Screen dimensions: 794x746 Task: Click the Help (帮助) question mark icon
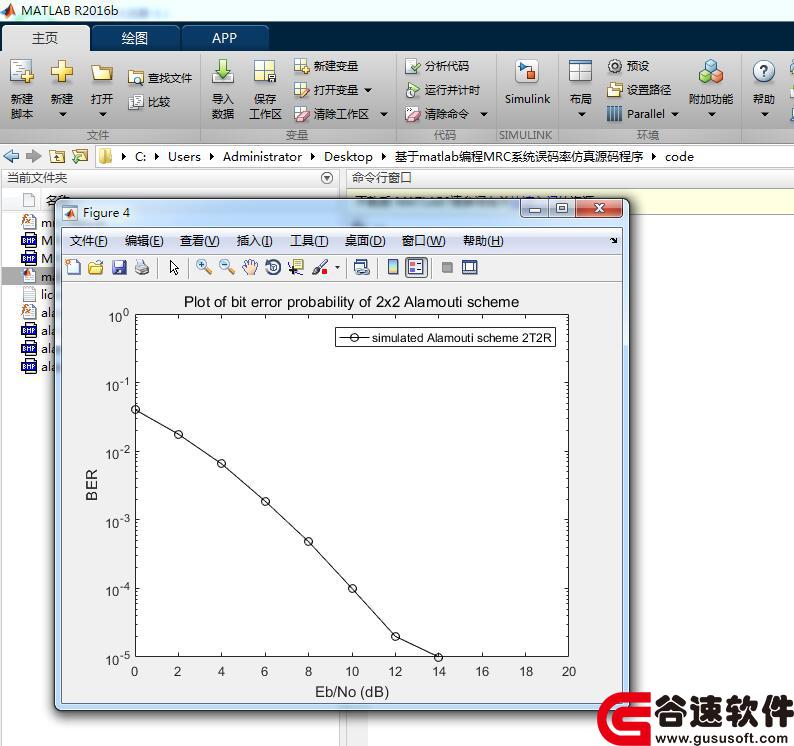pos(764,72)
